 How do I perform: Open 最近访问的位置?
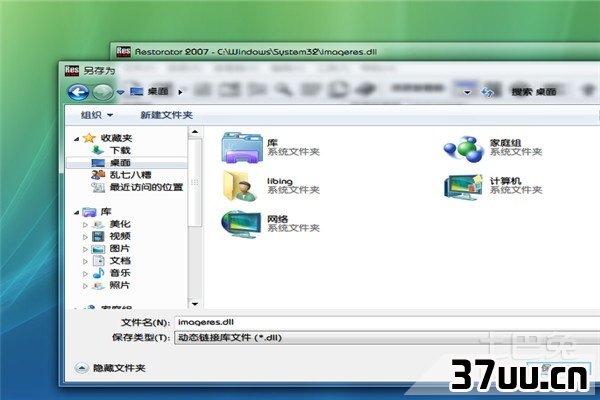tap(146, 187)
